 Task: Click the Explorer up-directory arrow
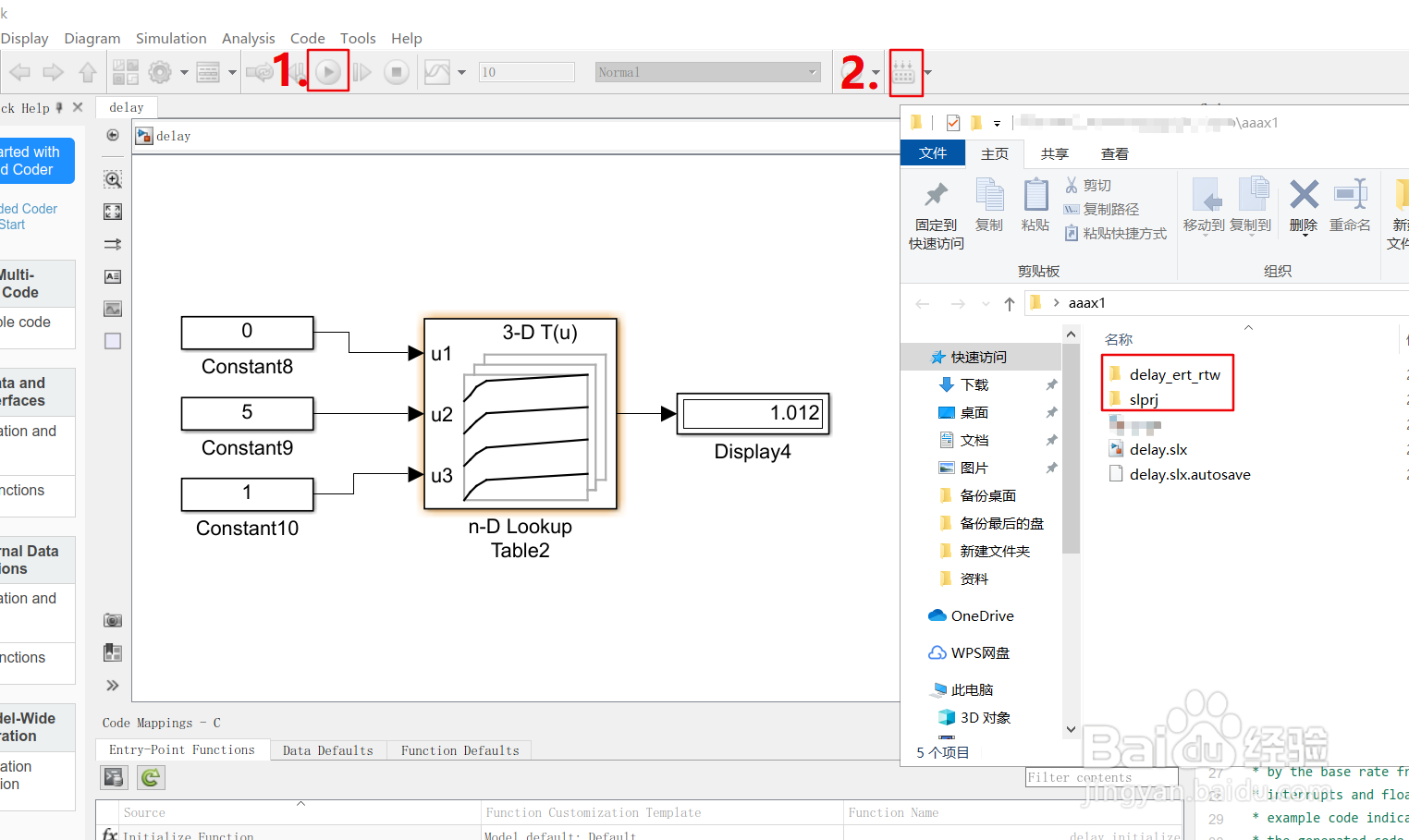click(1010, 303)
